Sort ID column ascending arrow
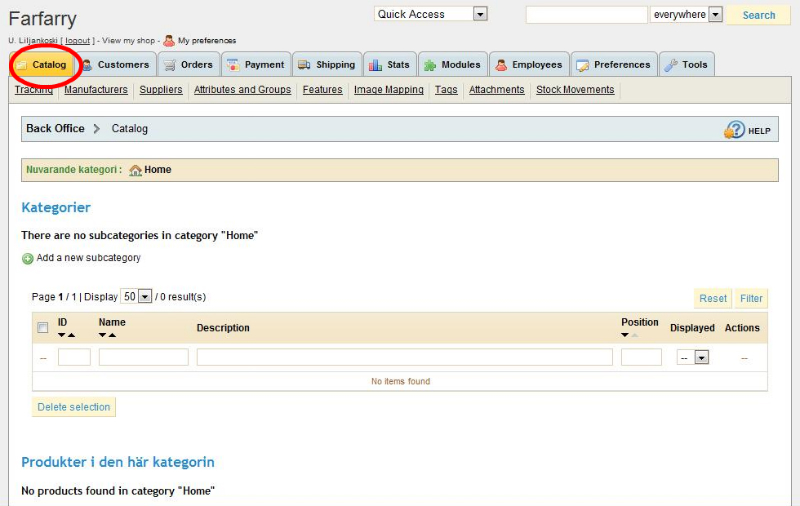The image size is (800, 506). 71,335
